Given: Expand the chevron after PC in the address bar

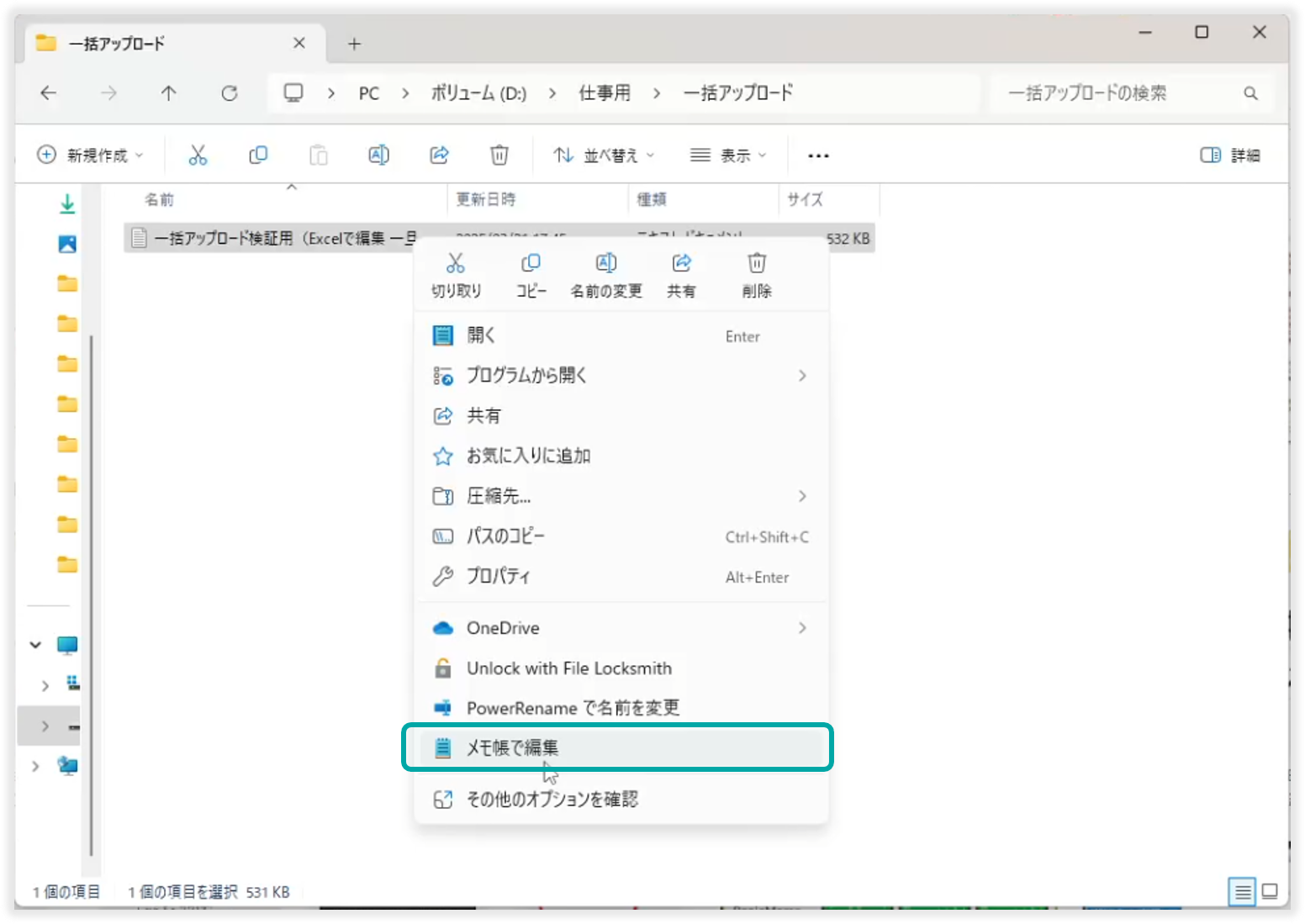Looking at the screenshot, I should click(405, 92).
